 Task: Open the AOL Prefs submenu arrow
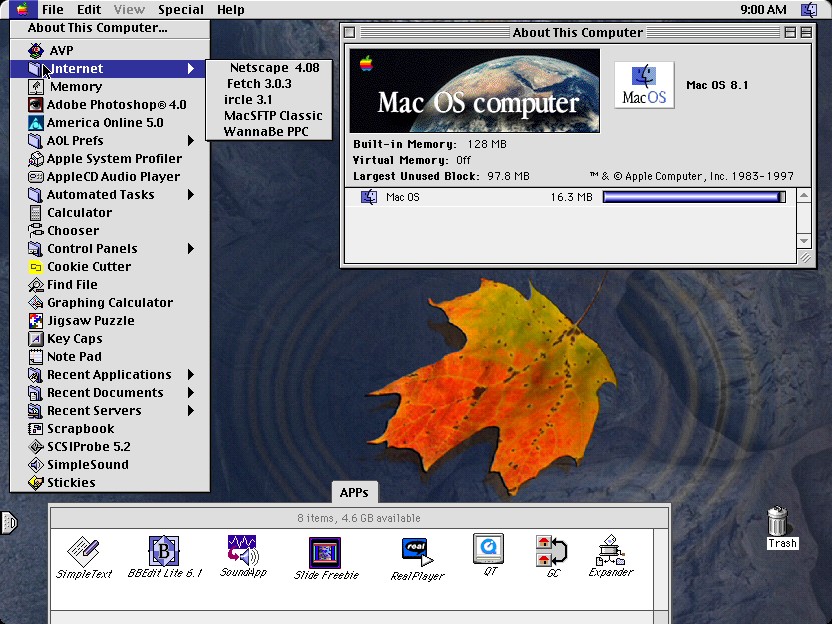[191, 141]
